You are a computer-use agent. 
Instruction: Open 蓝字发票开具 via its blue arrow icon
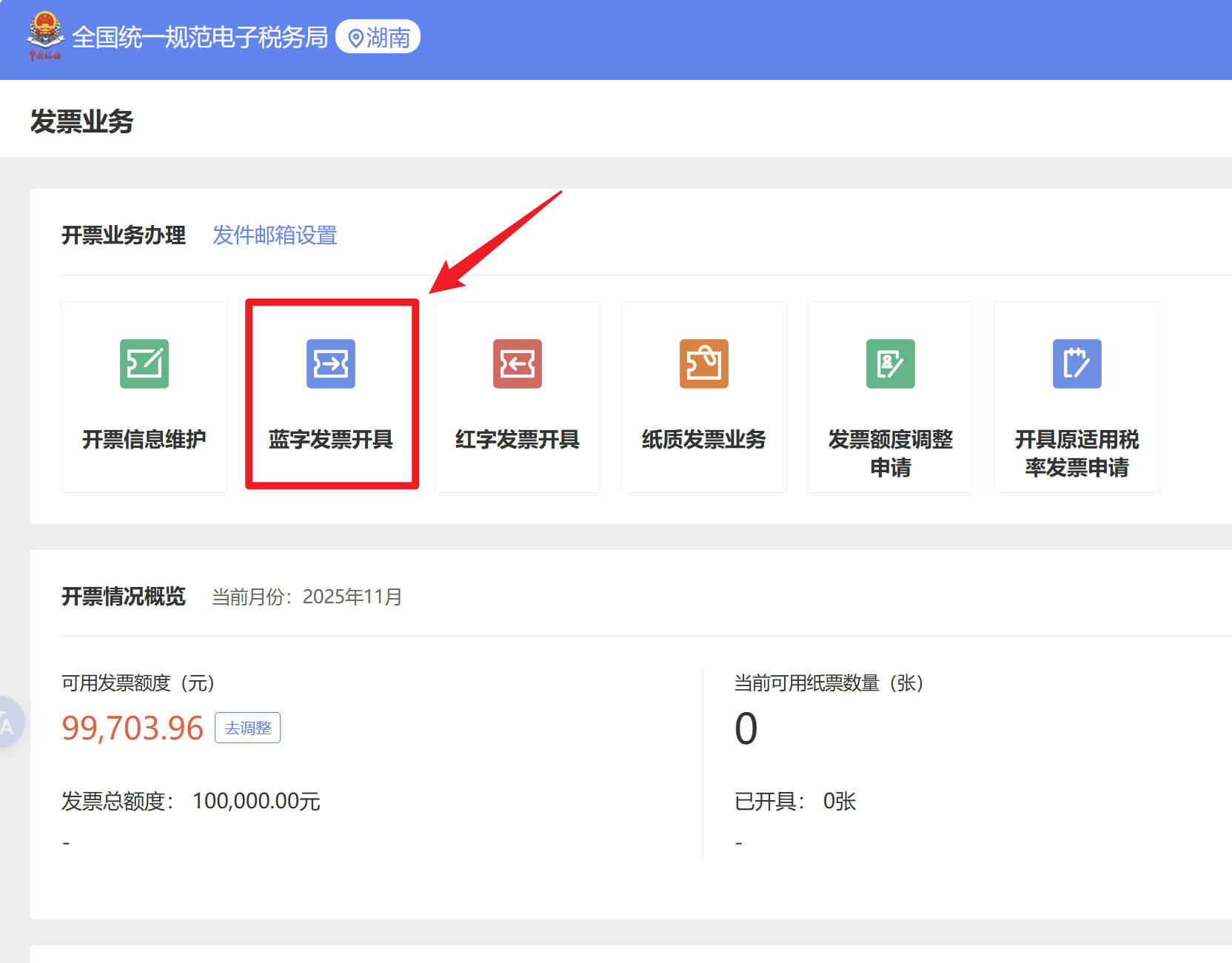pos(331,363)
